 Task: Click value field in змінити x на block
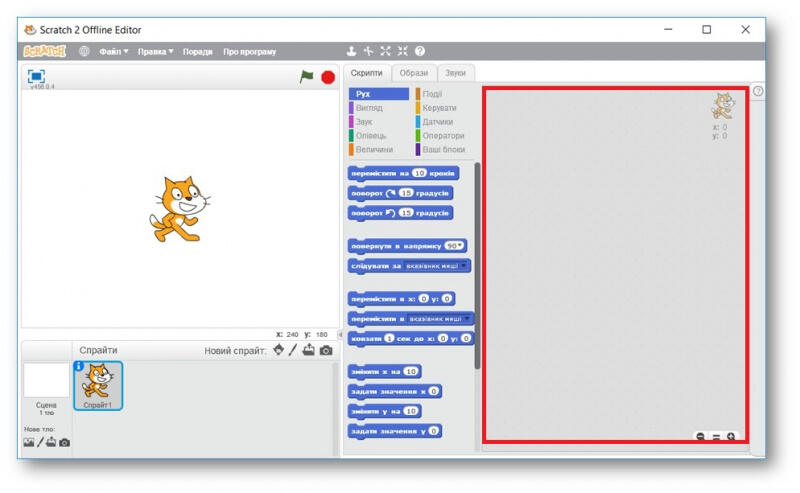point(411,371)
